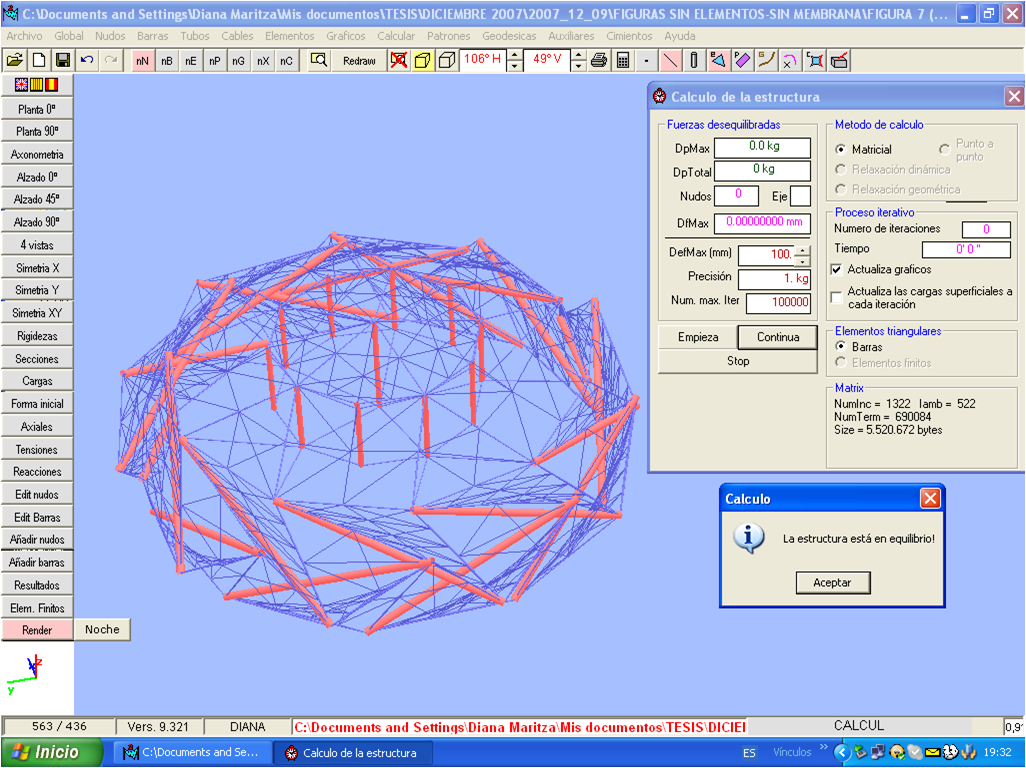The height and width of the screenshot is (768, 1026).
Task: Click the save diskette icon
Action: (x=63, y=60)
